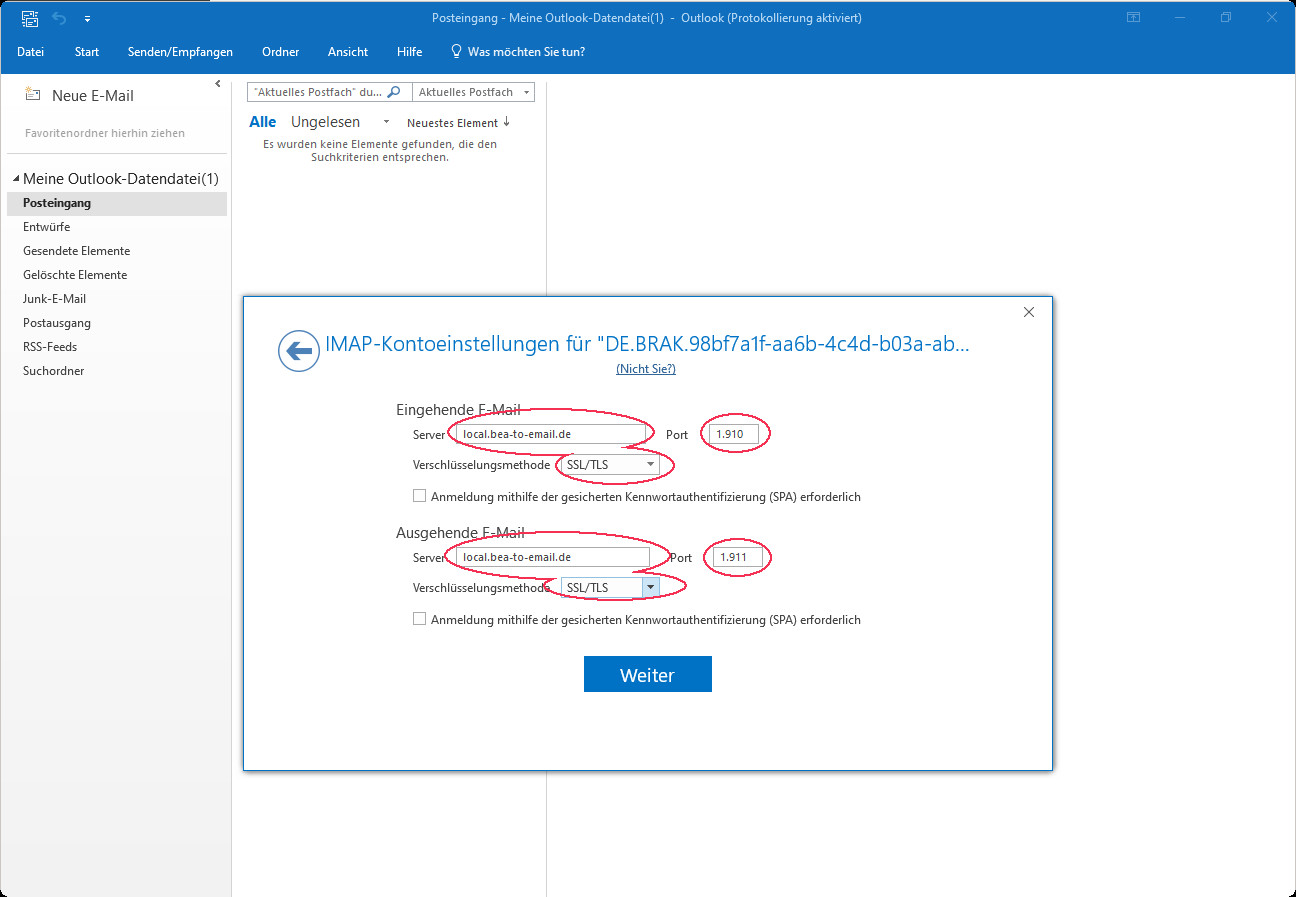Screen dimensions: 1296x897
Task: Show Alle messages filter
Action: [263, 122]
